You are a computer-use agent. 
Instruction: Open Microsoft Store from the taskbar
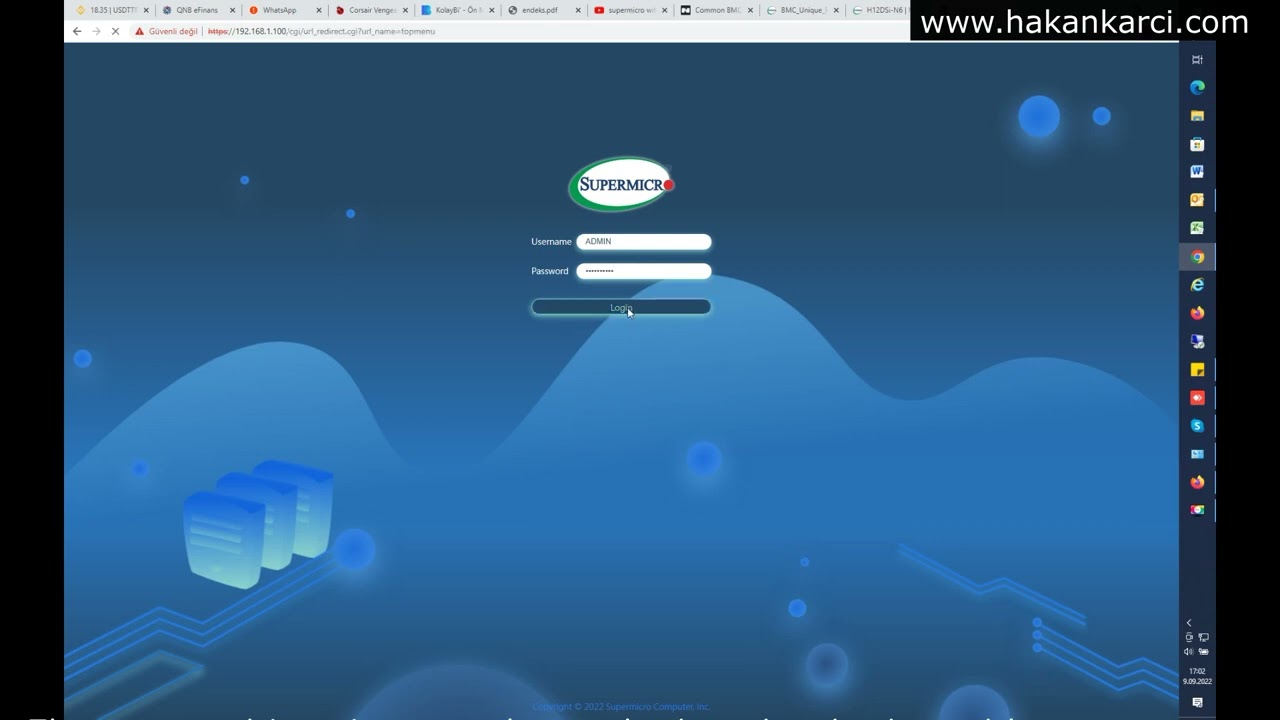click(x=1197, y=144)
